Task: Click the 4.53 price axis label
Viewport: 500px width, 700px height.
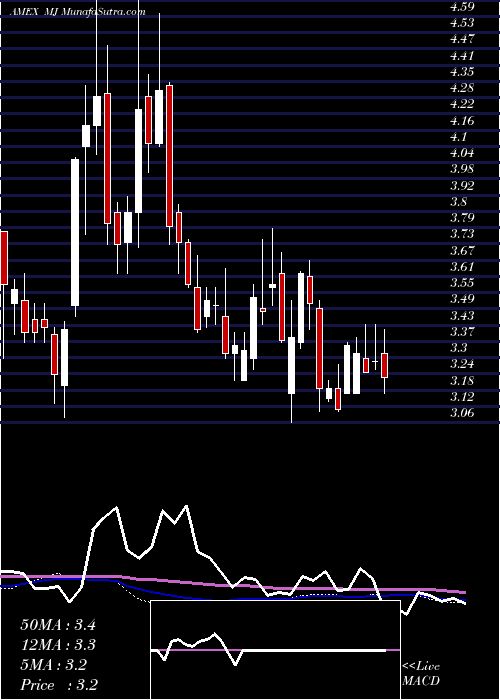Action: click(462, 22)
